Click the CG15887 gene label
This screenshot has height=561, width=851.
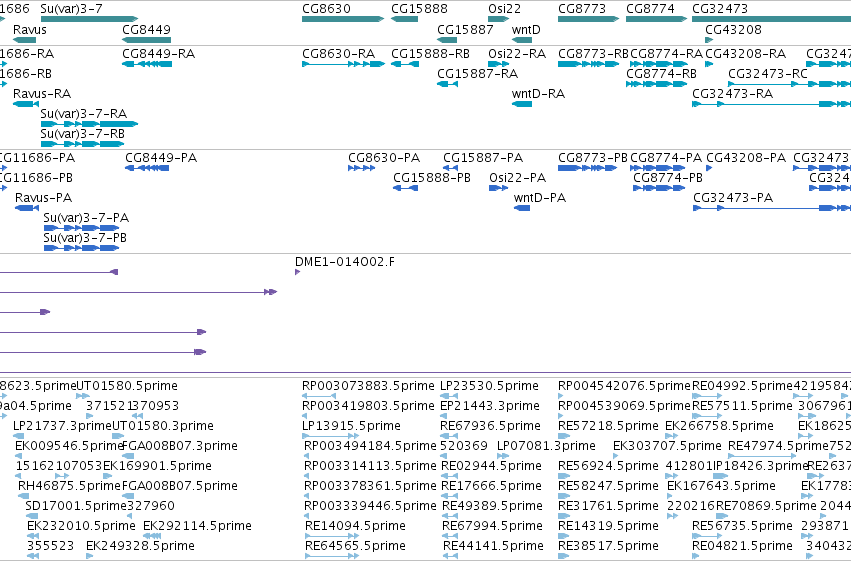465,30
